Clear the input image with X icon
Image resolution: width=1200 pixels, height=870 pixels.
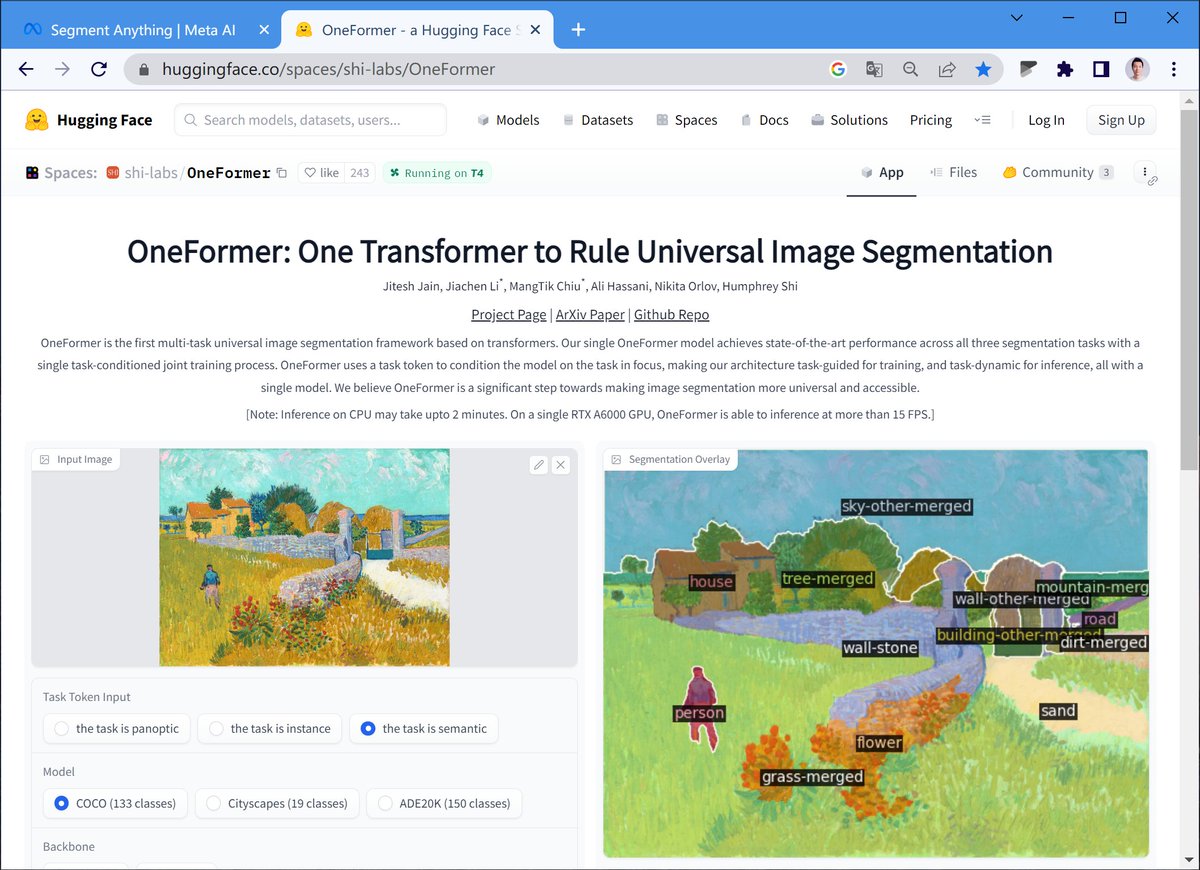tap(560, 465)
